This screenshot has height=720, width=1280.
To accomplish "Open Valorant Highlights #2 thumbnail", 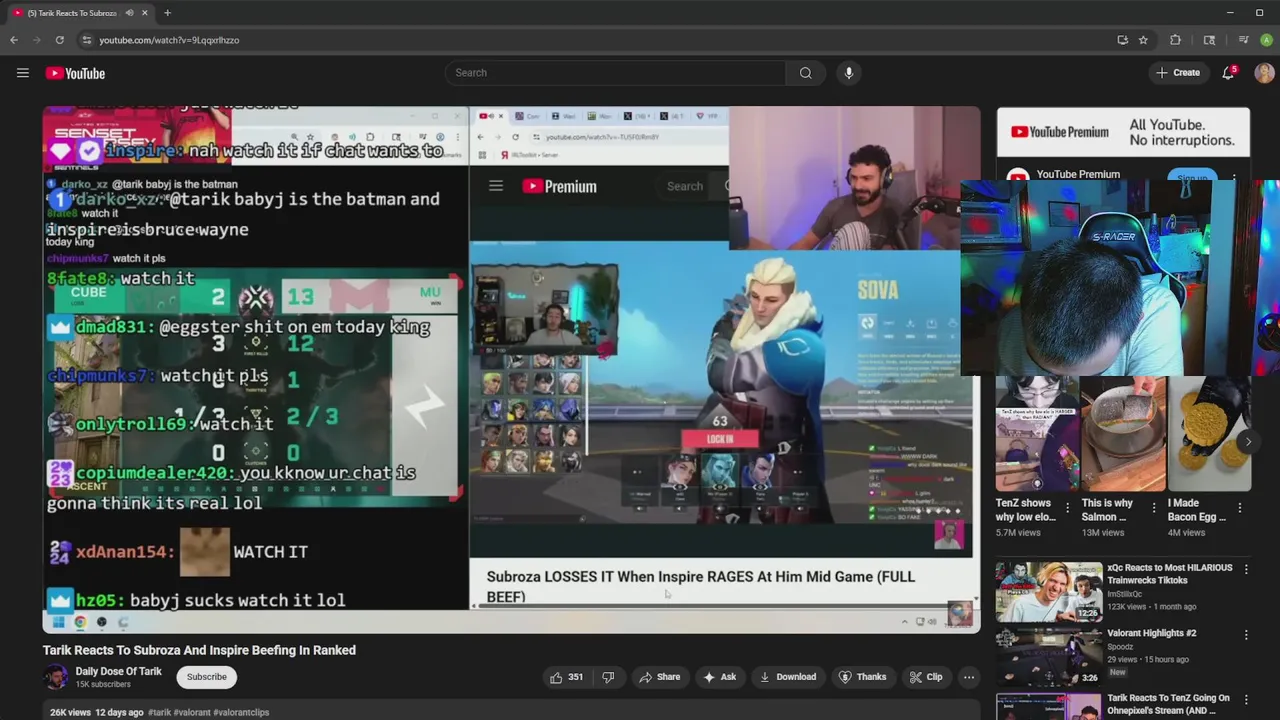I will [1049, 656].
